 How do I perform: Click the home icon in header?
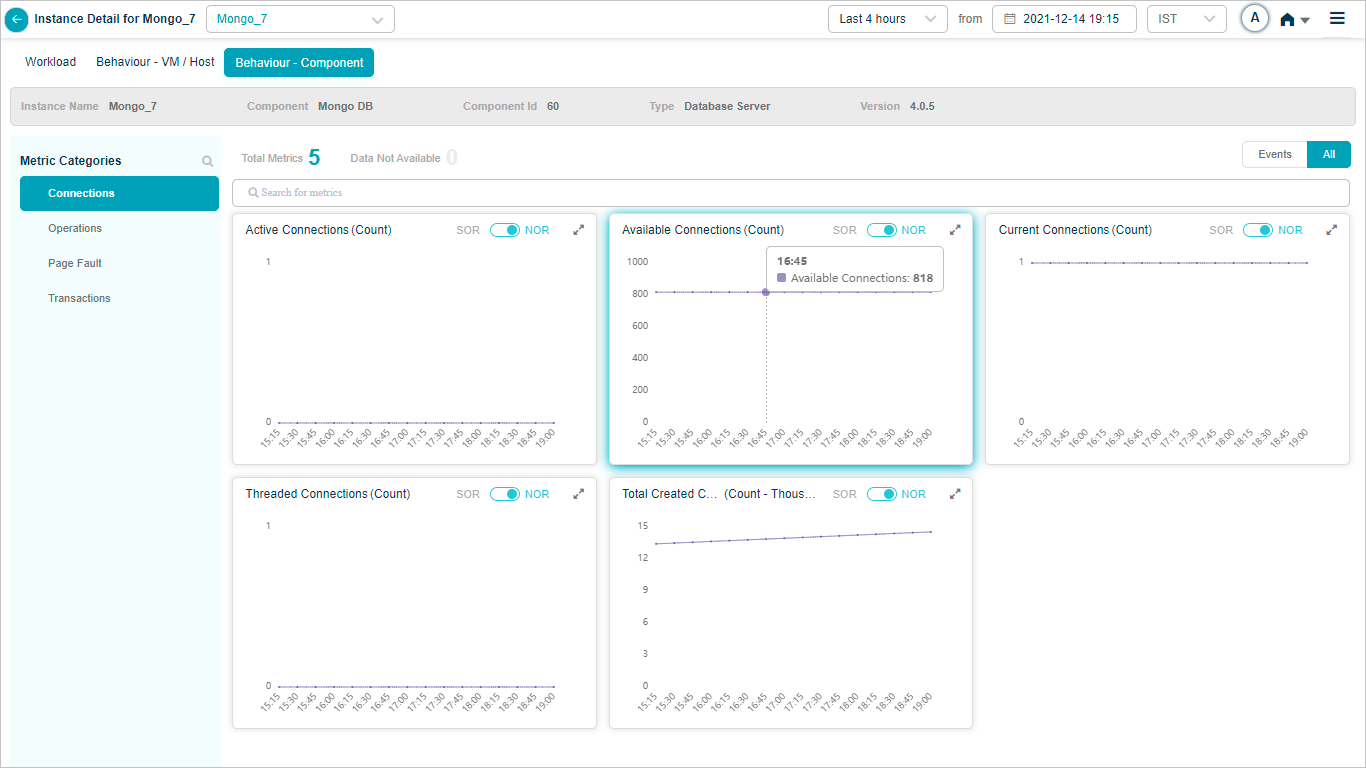[x=1288, y=19]
